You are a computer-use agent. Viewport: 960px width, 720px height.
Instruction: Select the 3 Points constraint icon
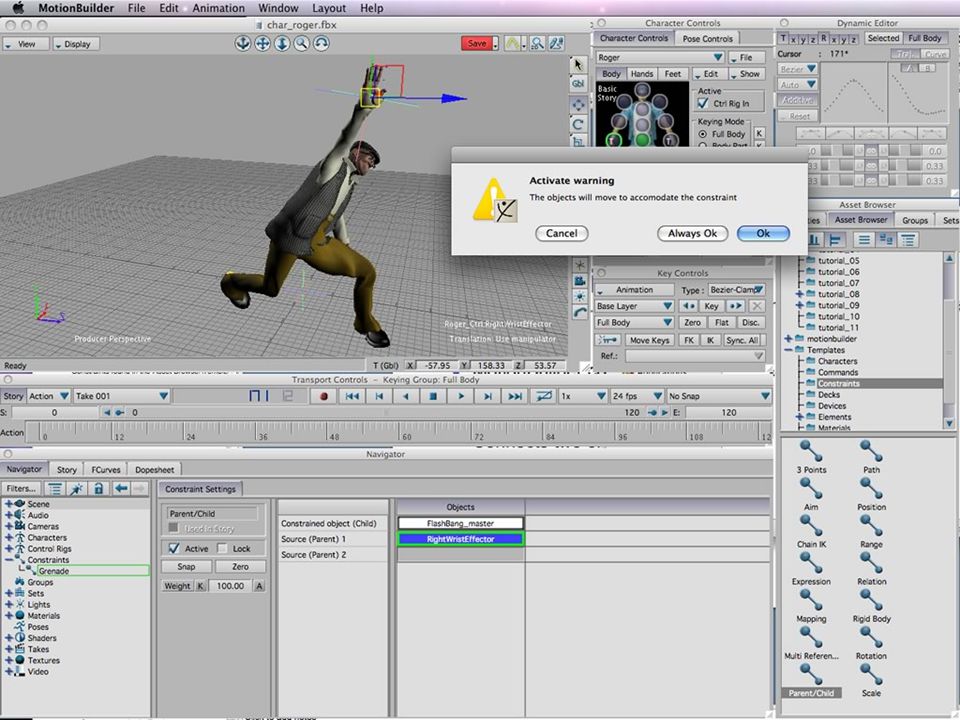point(811,457)
